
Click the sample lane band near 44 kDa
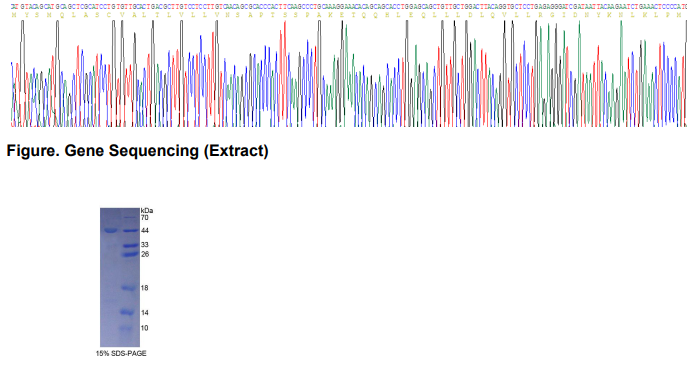(110, 230)
